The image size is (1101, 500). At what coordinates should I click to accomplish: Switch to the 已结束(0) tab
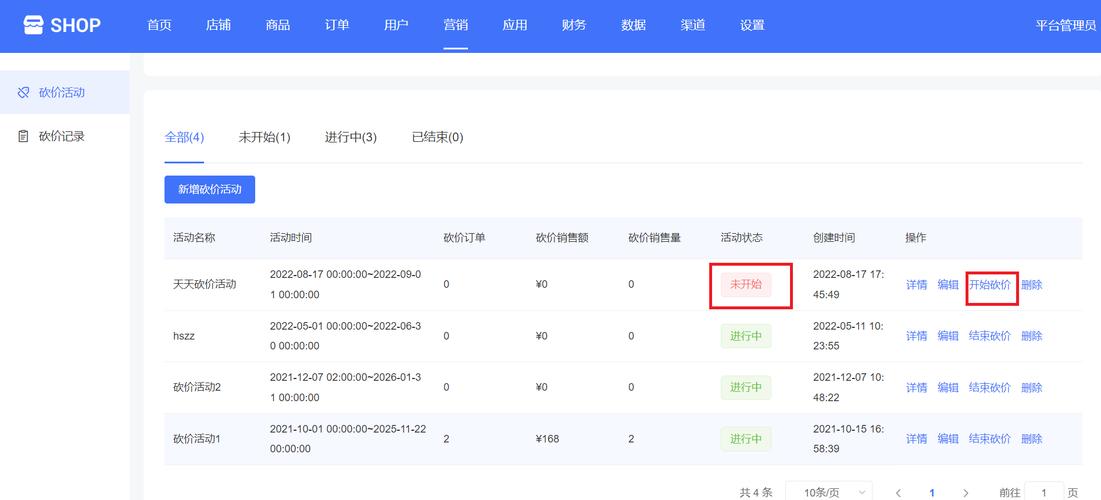point(437,137)
